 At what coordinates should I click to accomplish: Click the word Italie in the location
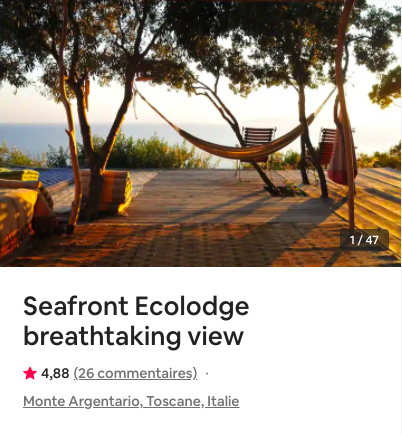223,401
